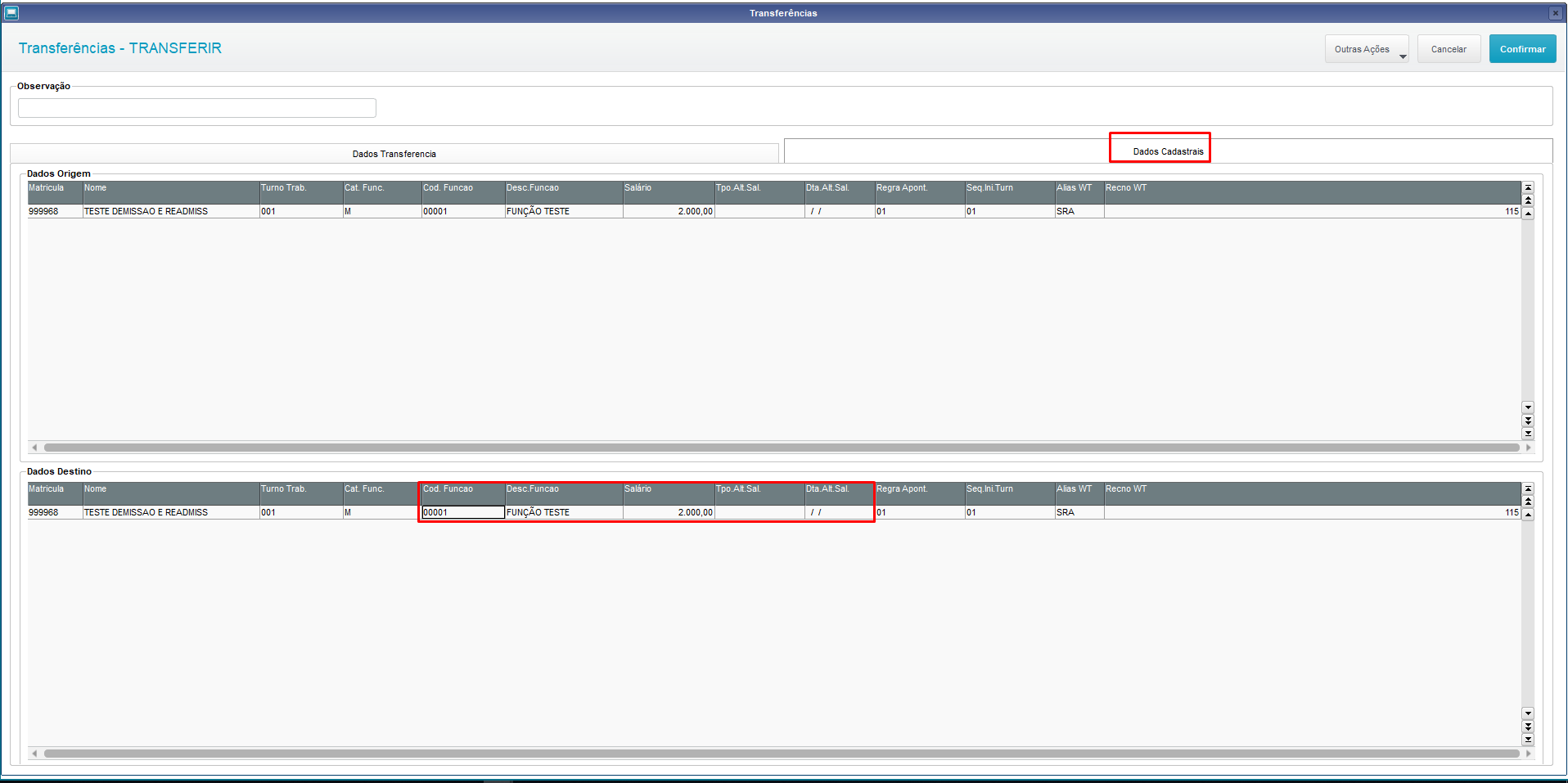Page up in Dados Destino grid
The image size is (1568, 783).
click(1528, 502)
